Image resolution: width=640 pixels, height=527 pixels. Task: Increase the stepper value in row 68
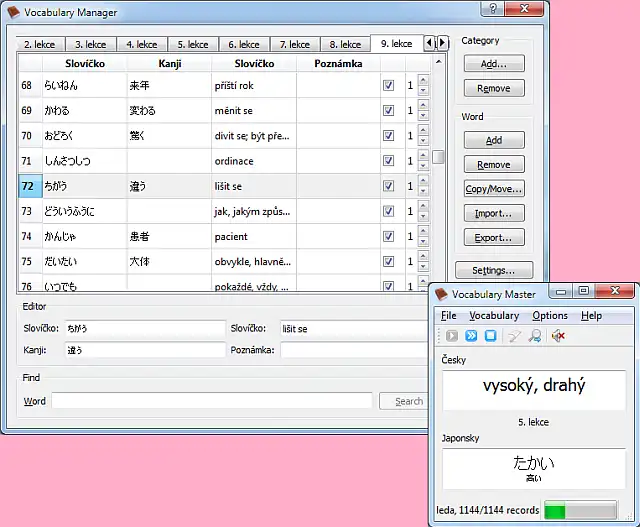(x=423, y=80)
